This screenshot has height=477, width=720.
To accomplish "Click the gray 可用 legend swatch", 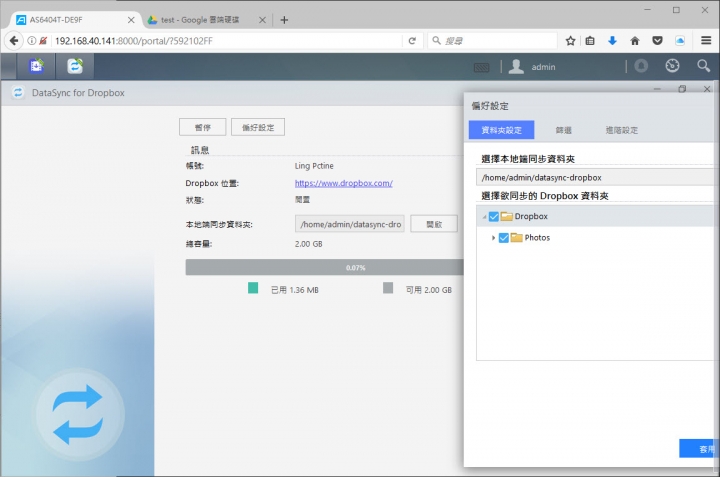I will [388, 288].
